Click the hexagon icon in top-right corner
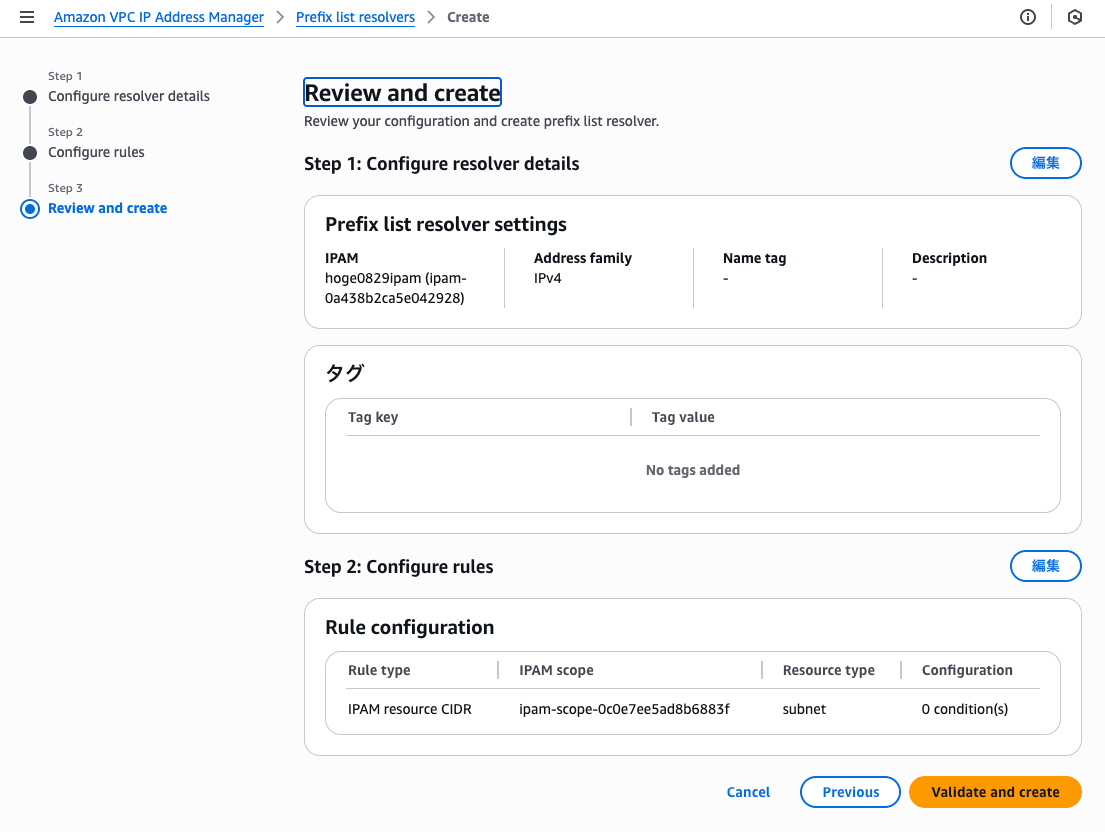 pyautogui.click(x=1075, y=17)
